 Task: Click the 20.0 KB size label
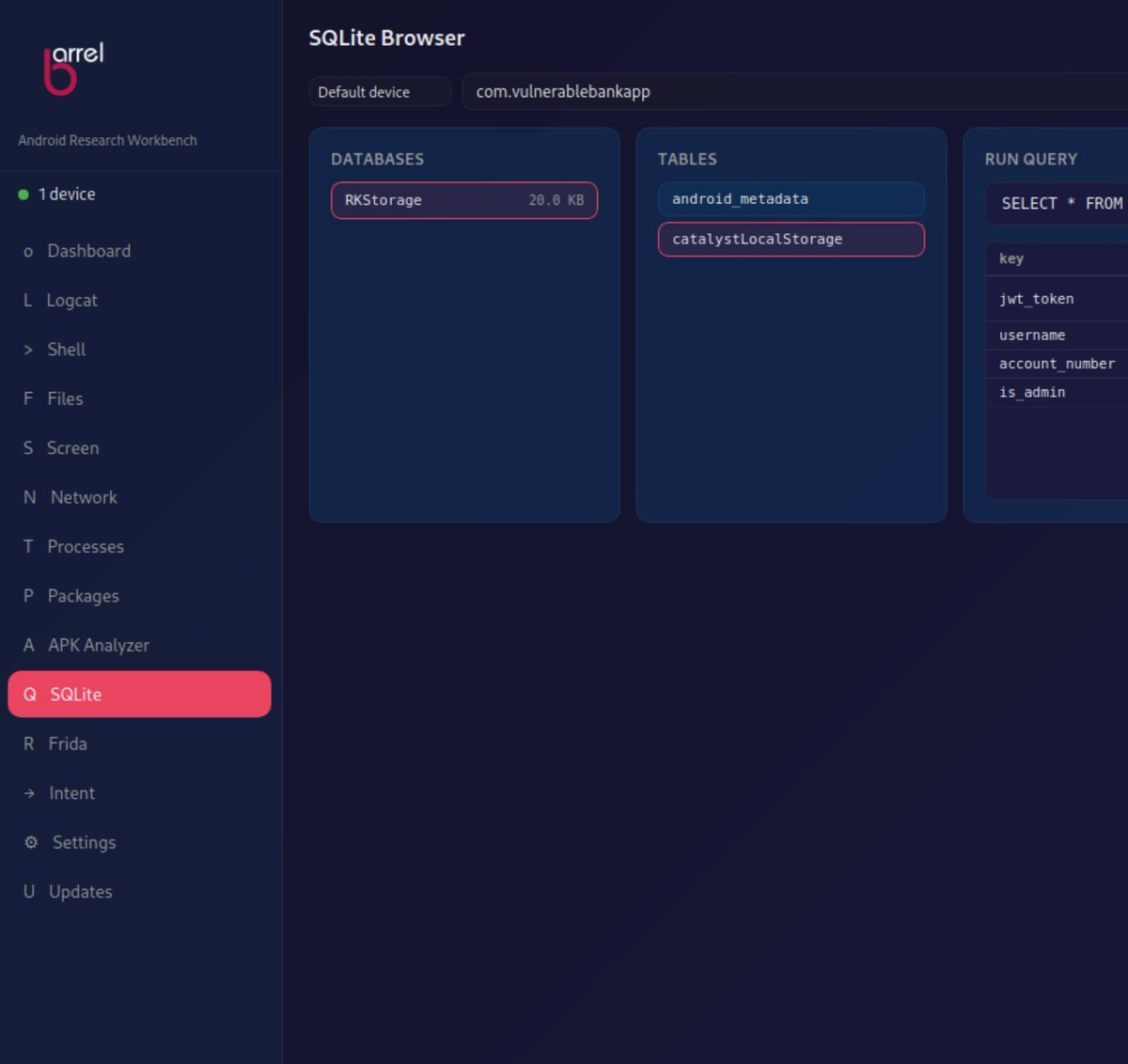tap(556, 200)
